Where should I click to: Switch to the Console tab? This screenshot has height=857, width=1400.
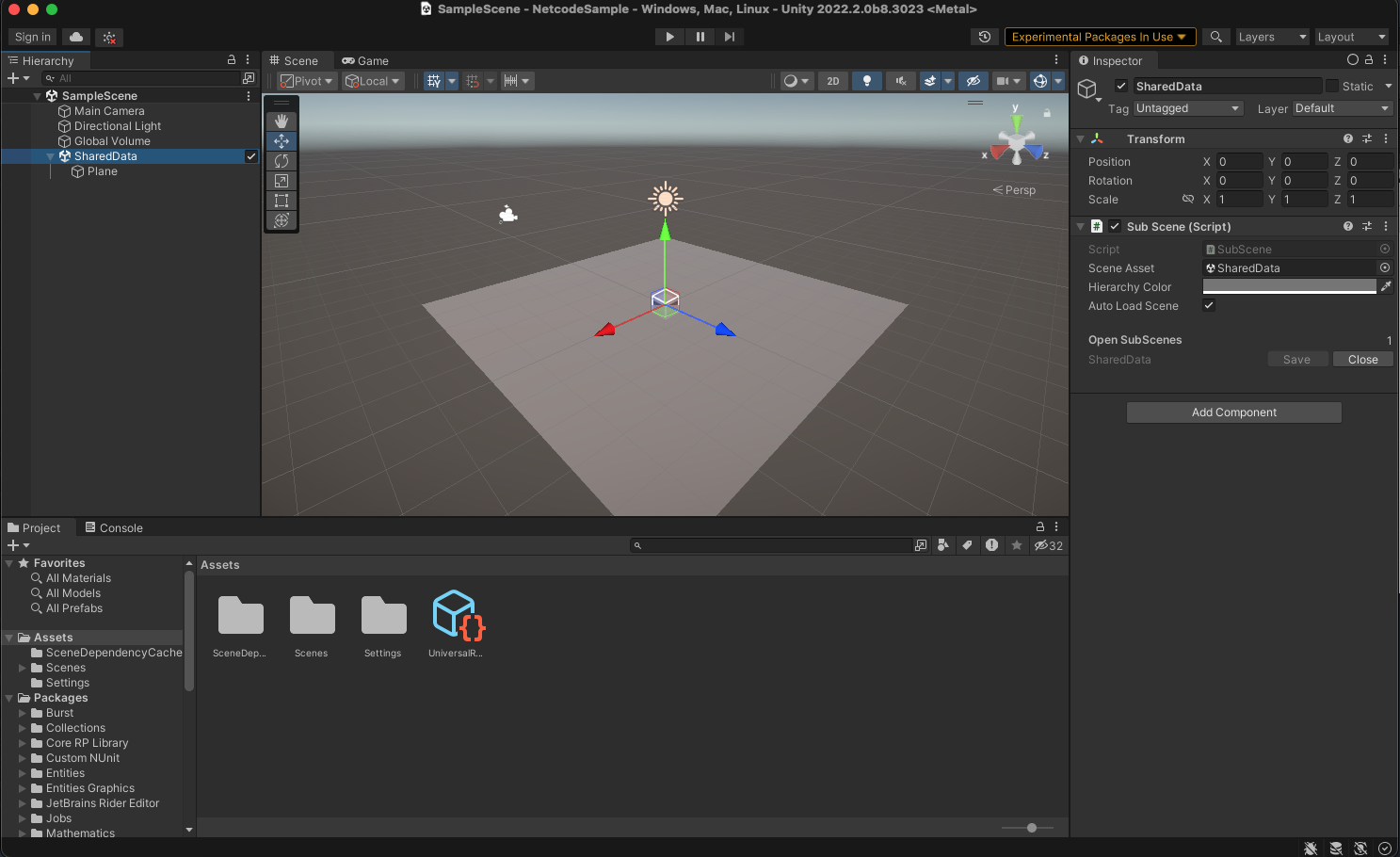pos(114,528)
